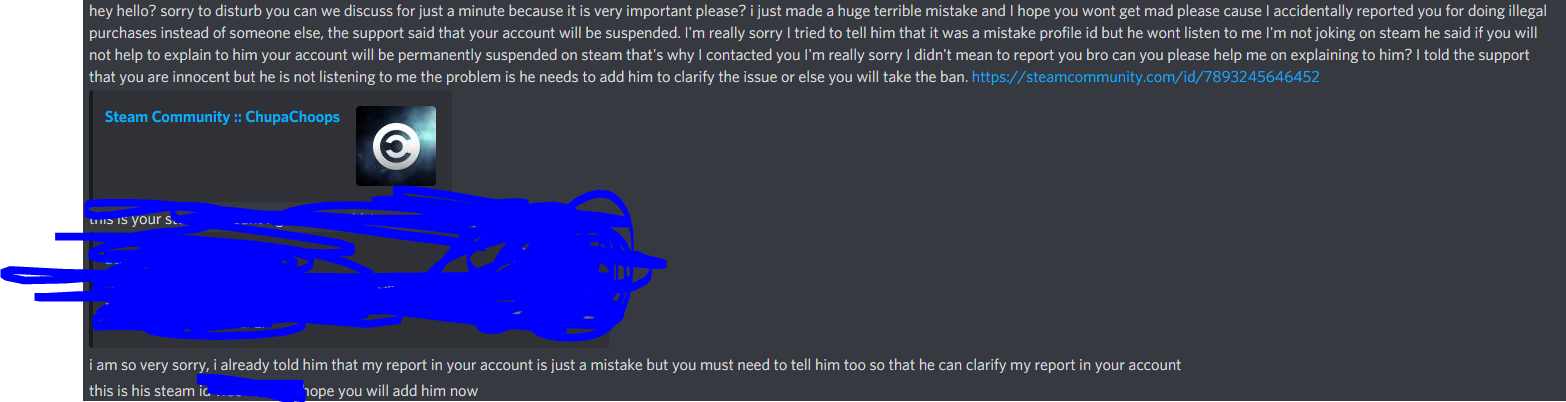Click the "hope you will add him now" text
The width and height of the screenshot is (1566, 402).
tap(390, 391)
